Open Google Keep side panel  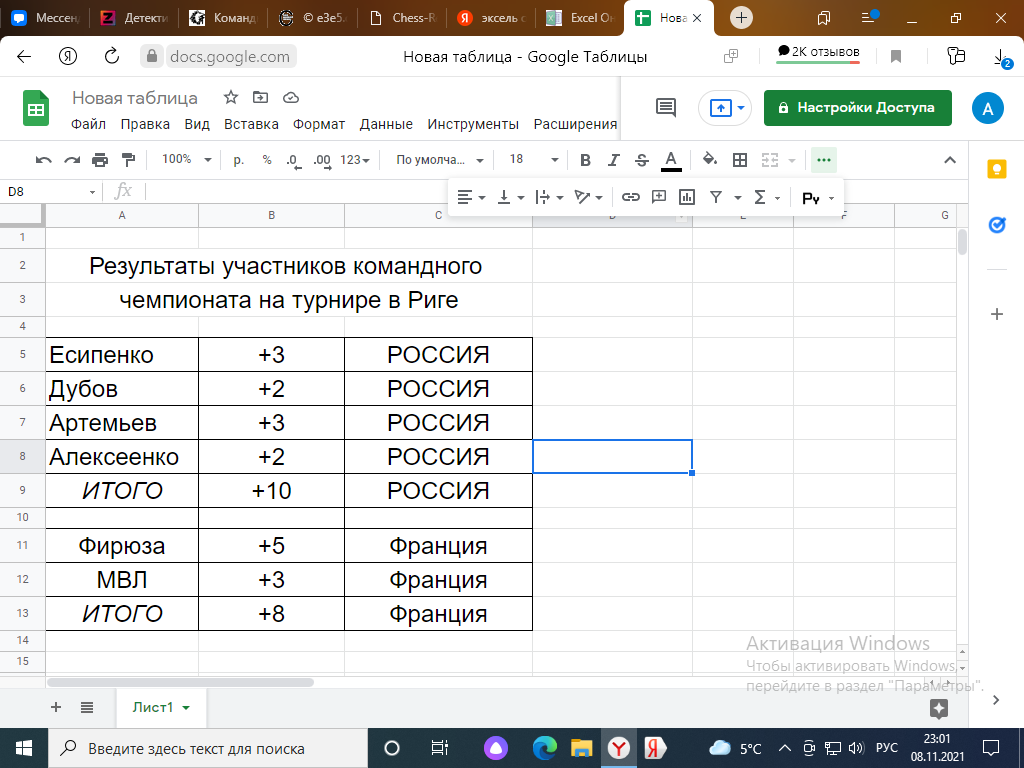[997, 169]
